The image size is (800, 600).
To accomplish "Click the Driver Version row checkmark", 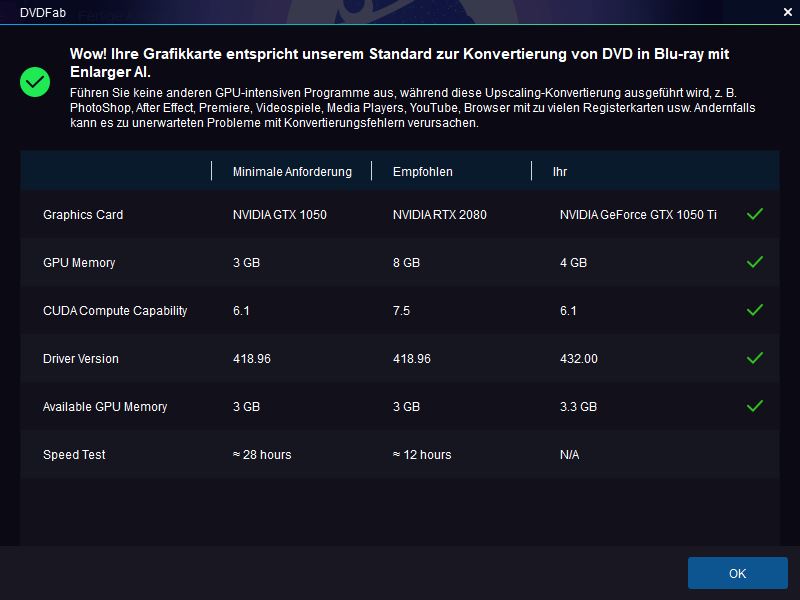I will click(755, 358).
